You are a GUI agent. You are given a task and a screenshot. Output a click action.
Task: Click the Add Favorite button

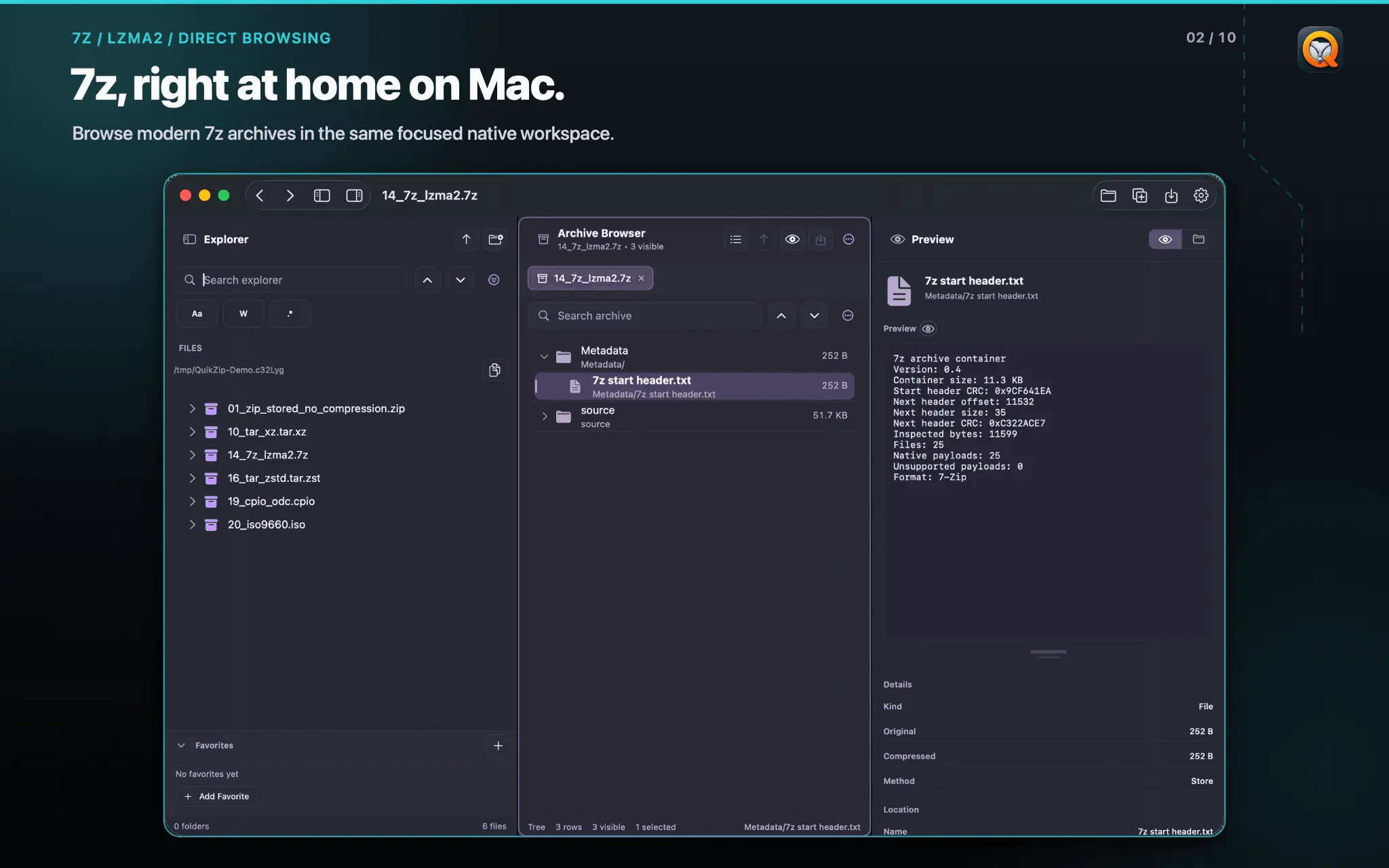pos(216,796)
